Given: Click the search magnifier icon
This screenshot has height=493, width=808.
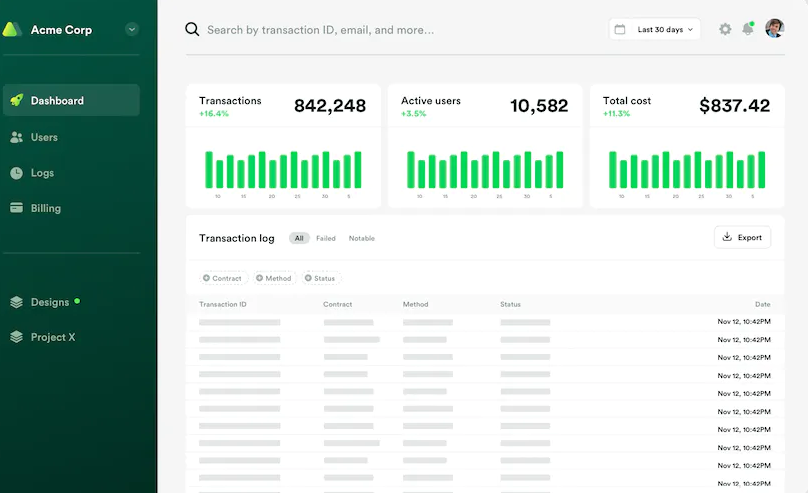Looking at the screenshot, I should click(192, 29).
